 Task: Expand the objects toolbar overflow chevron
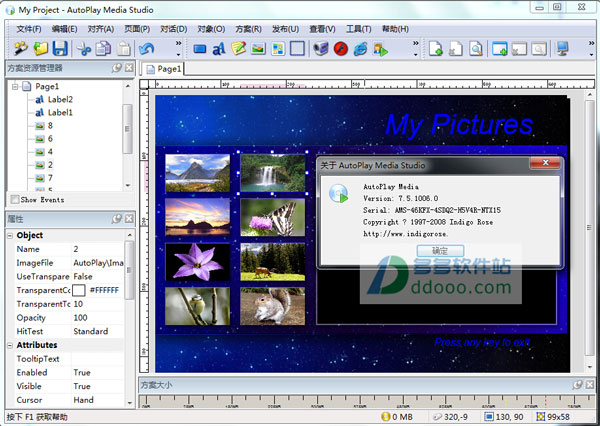pos(416,48)
